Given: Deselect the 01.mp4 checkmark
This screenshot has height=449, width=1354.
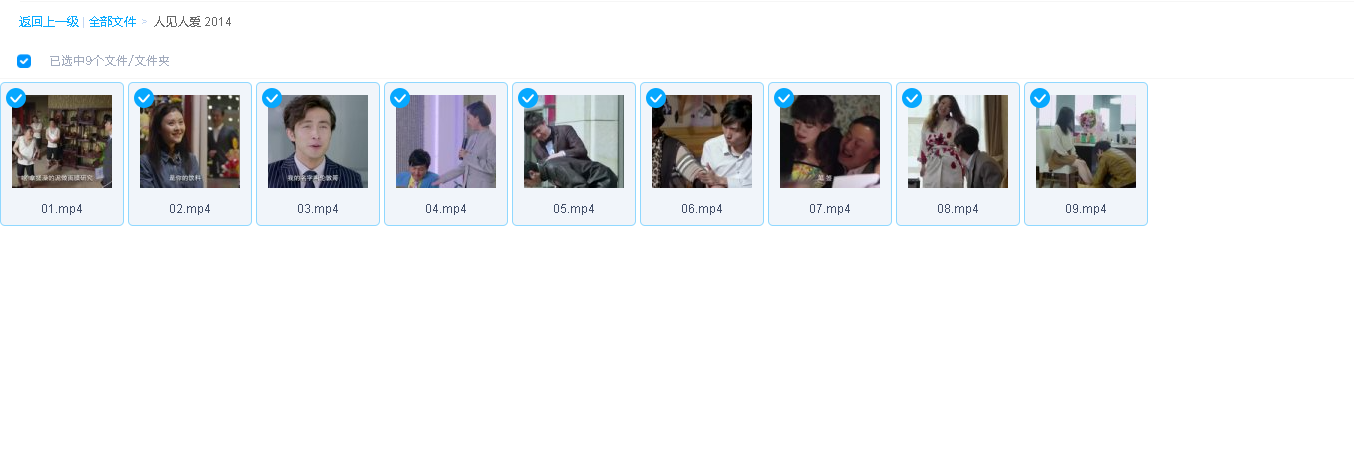Looking at the screenshot, I should pyautogui.click(x=16, y=98).
